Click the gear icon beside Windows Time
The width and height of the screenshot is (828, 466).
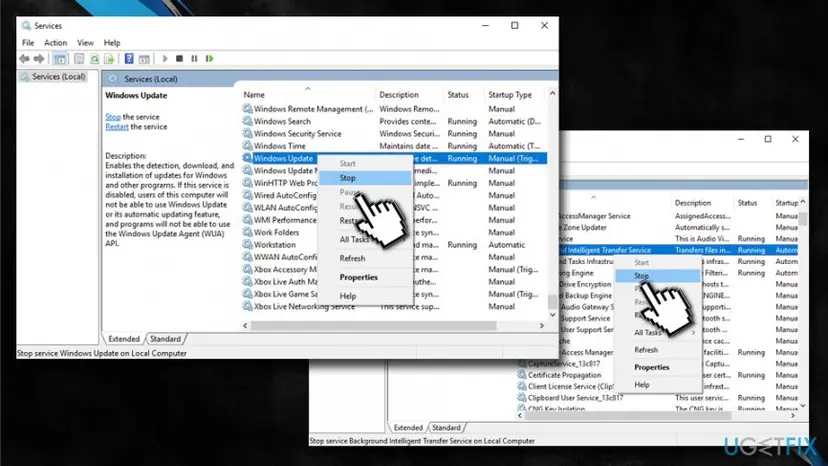(247, 145)
